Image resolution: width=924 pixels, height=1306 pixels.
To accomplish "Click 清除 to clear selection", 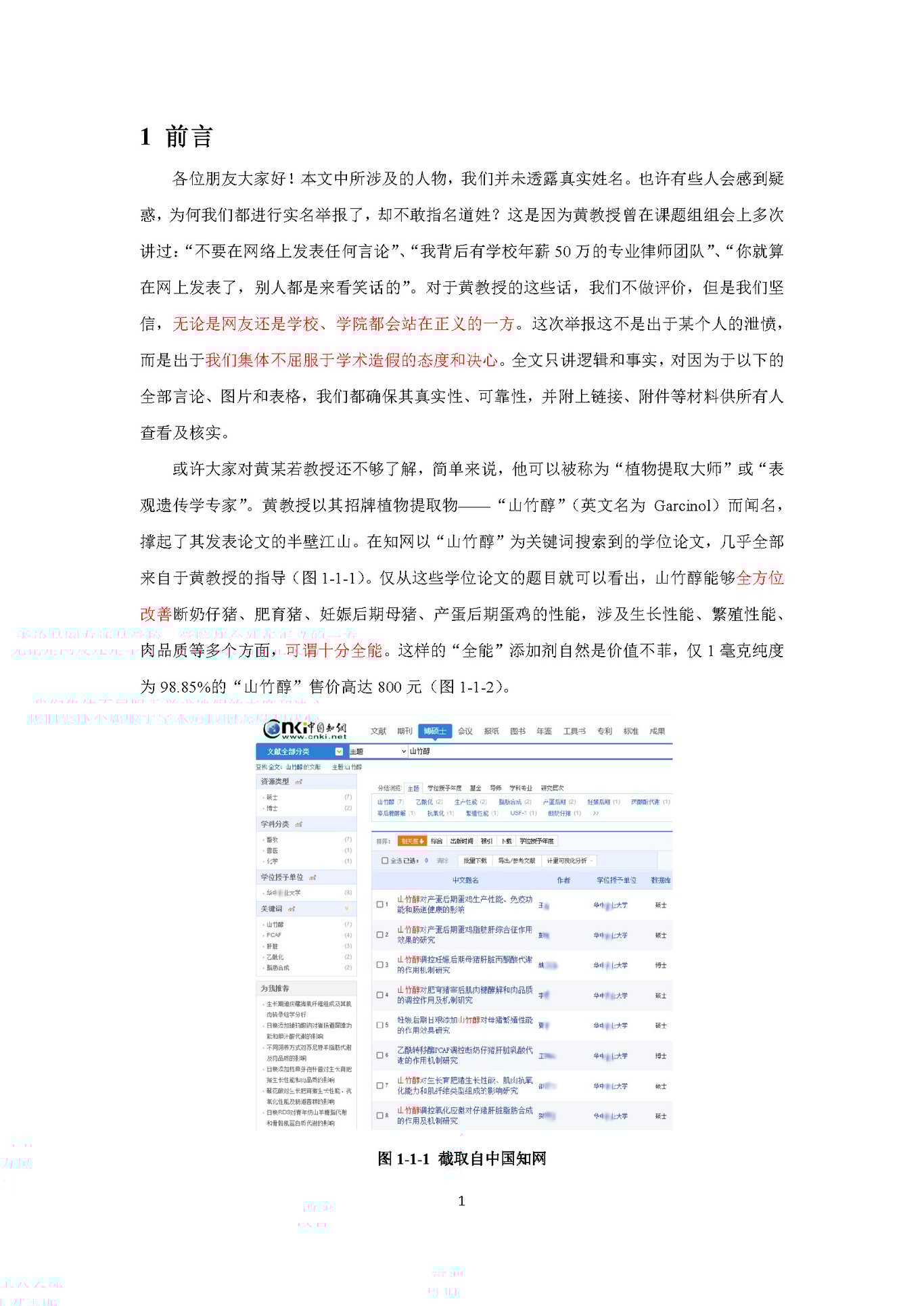I will 442,861.
